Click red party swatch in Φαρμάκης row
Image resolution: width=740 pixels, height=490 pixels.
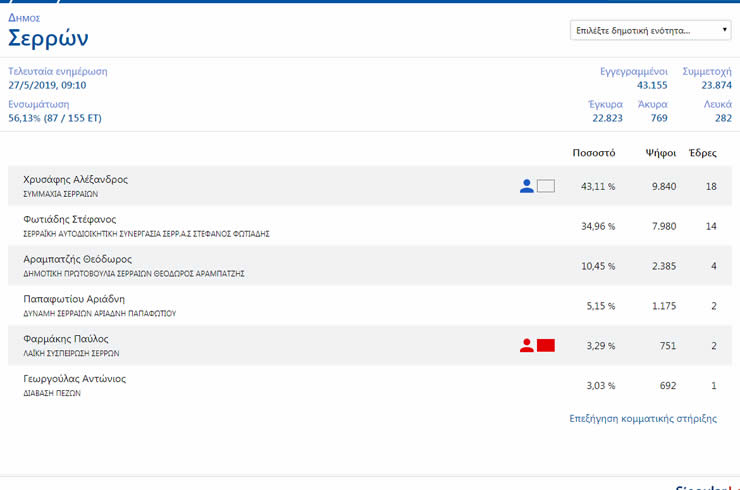(545, 346)
